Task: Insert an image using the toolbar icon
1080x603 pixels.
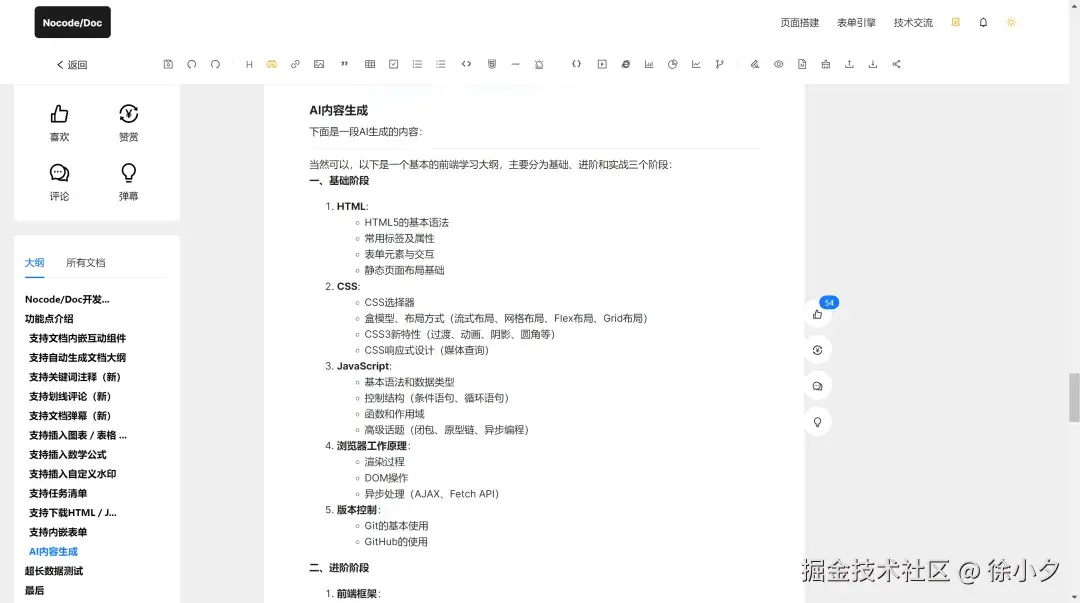Action: 318,63
